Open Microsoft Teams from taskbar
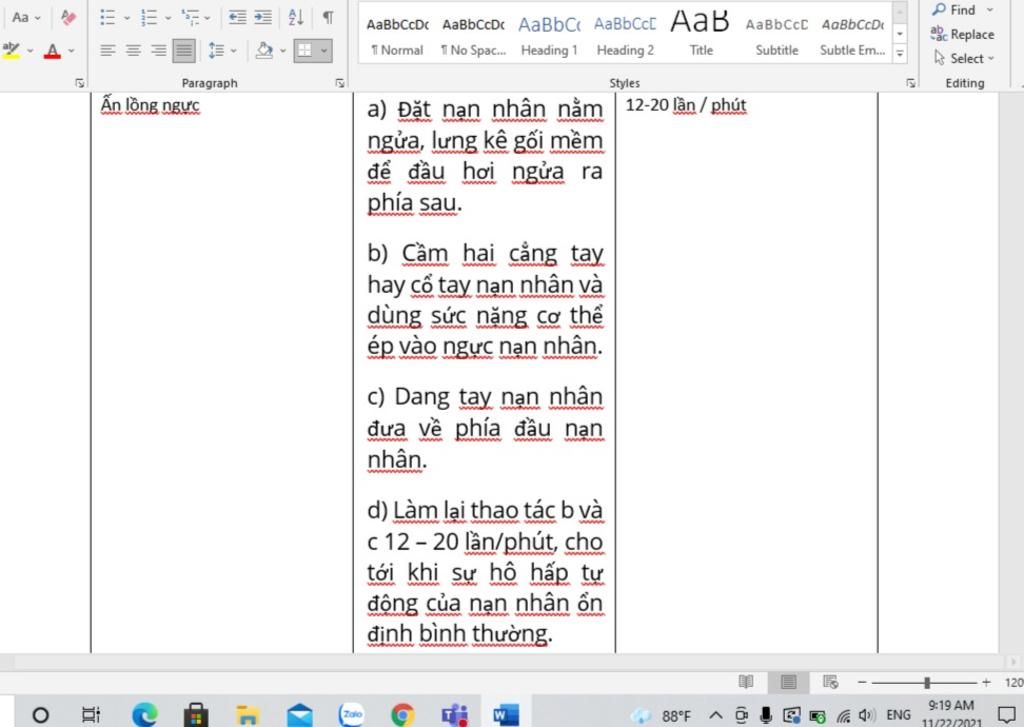Screen dimensions: 1024x727 coord(455,715)
